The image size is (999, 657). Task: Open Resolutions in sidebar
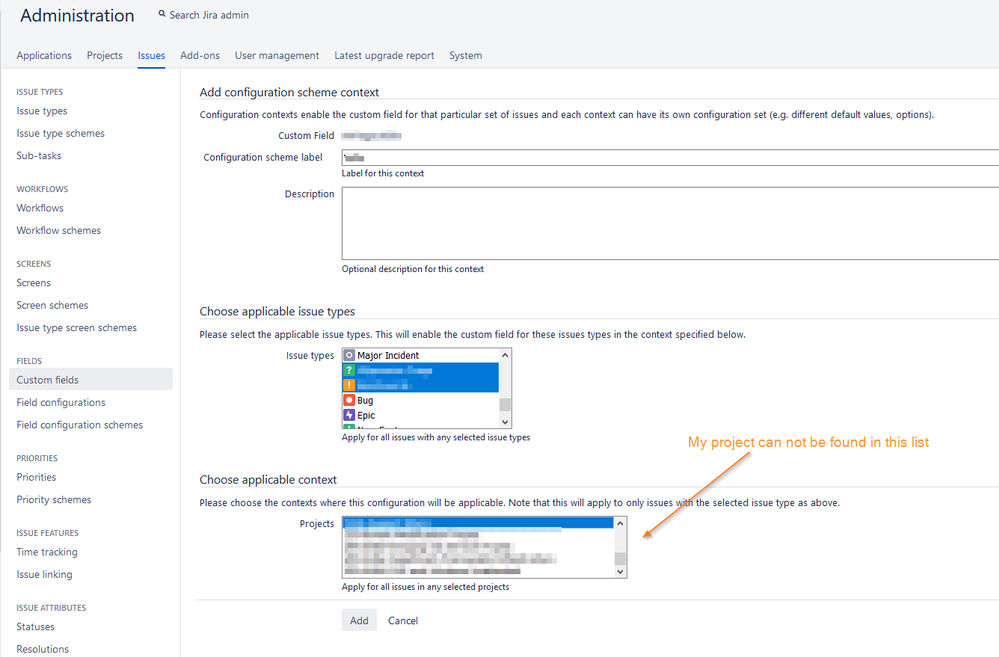point(43,649)
